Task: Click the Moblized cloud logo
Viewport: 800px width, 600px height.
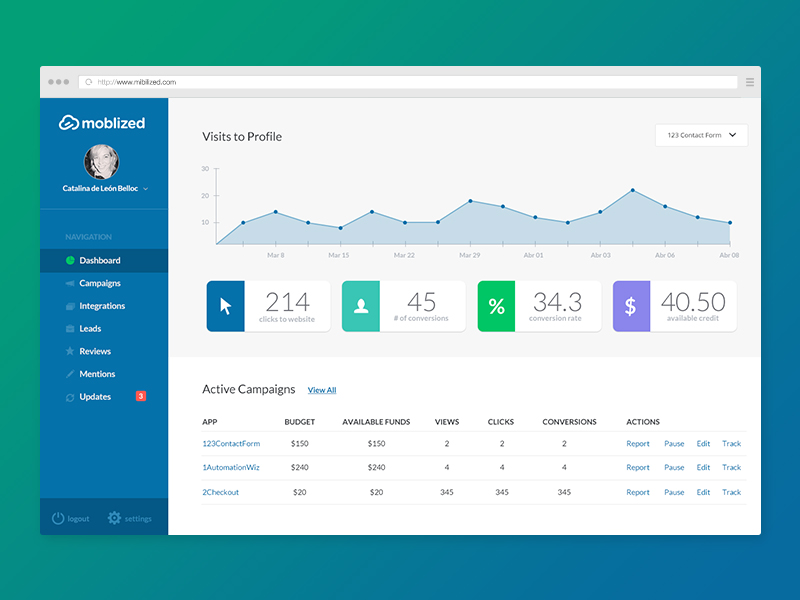Action: [x=69, y=123]
